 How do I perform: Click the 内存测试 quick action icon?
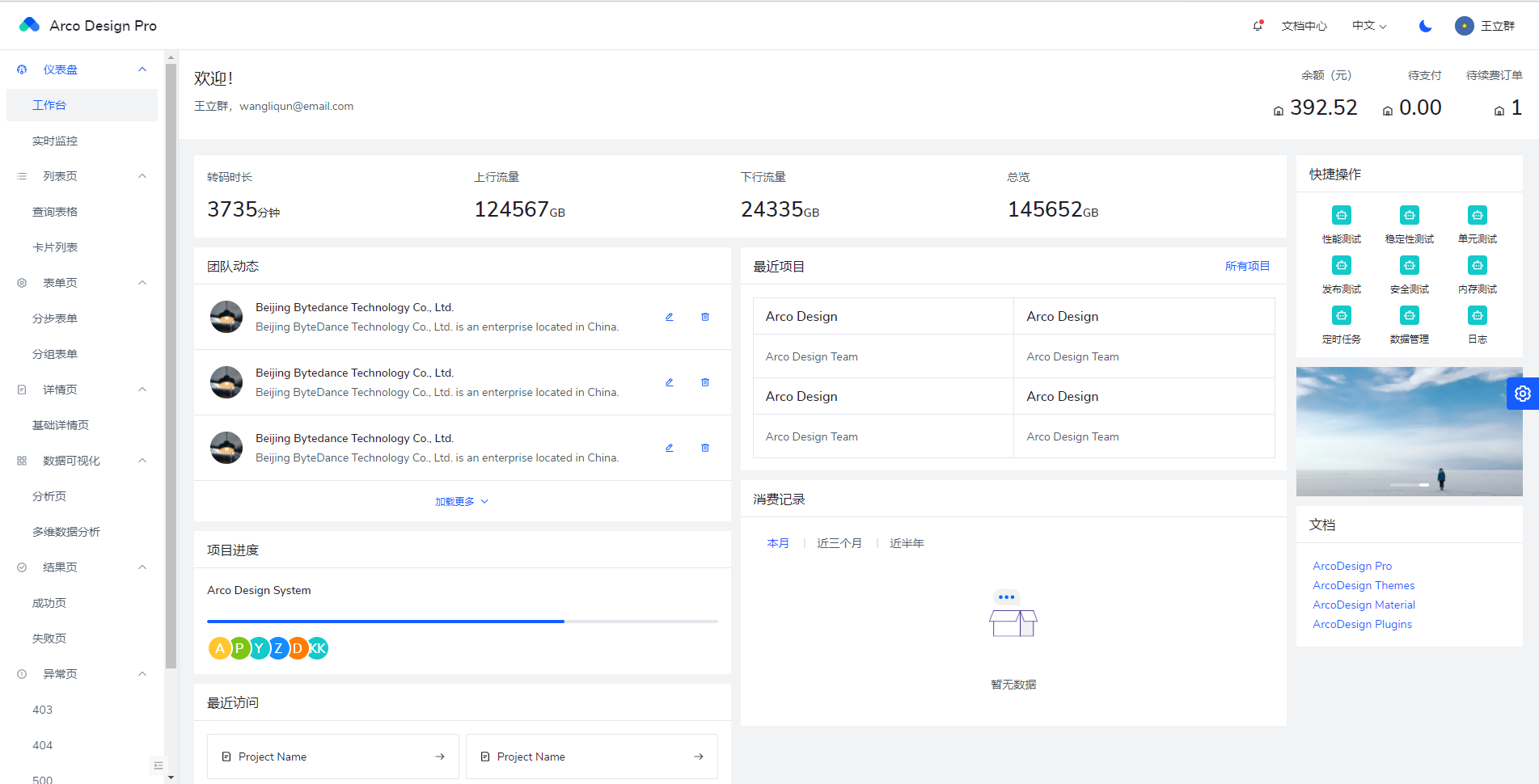pos(1478,265)
